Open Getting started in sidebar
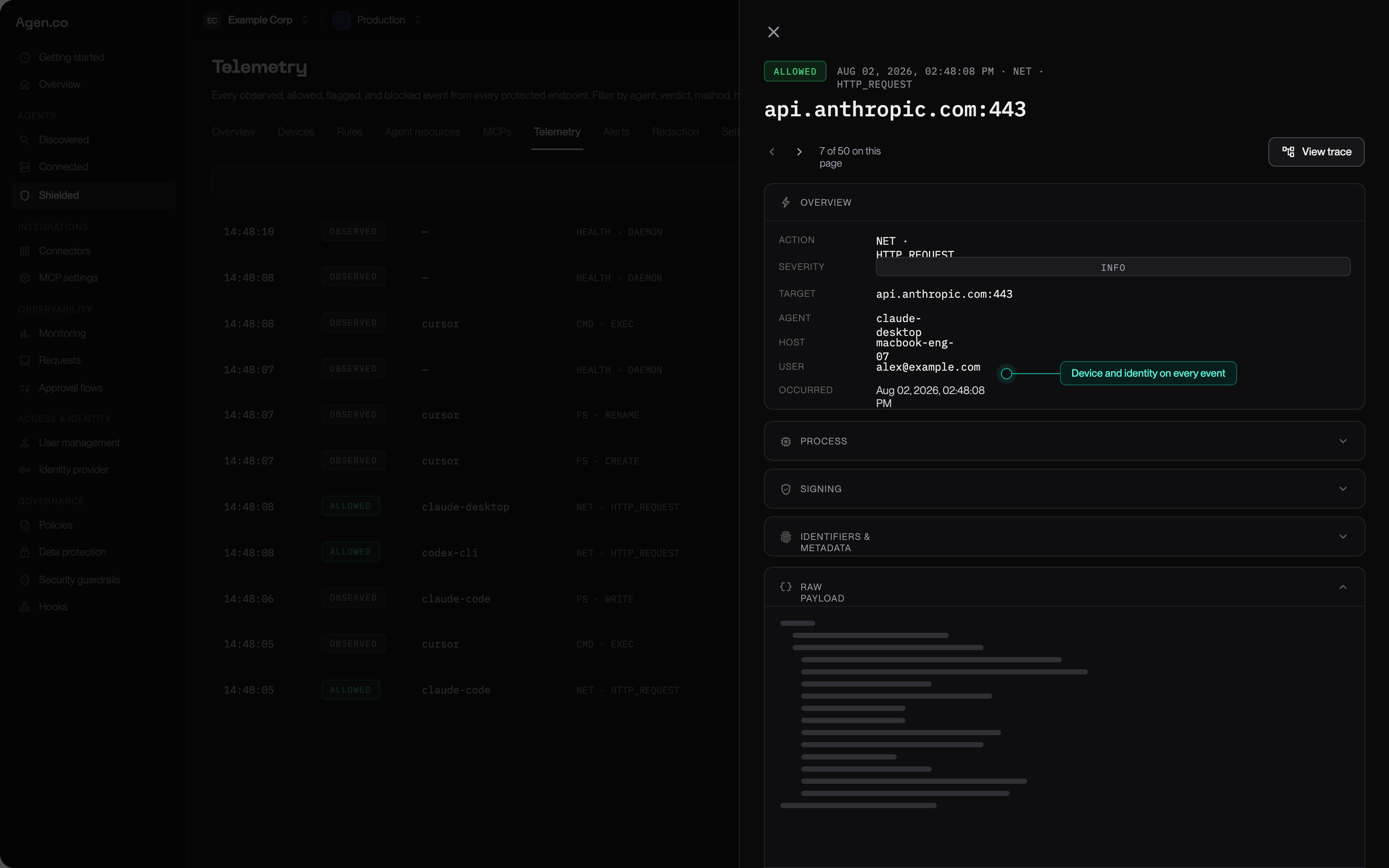This screenshot has height=868, width=1389. [x=71, y=57]
